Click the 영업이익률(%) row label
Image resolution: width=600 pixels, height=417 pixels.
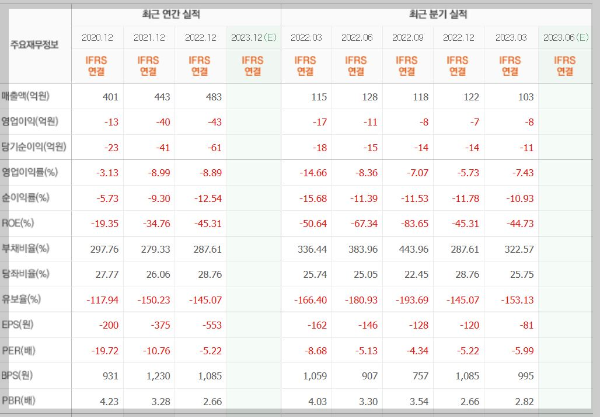pyautogui.click(x=29, y=172)
